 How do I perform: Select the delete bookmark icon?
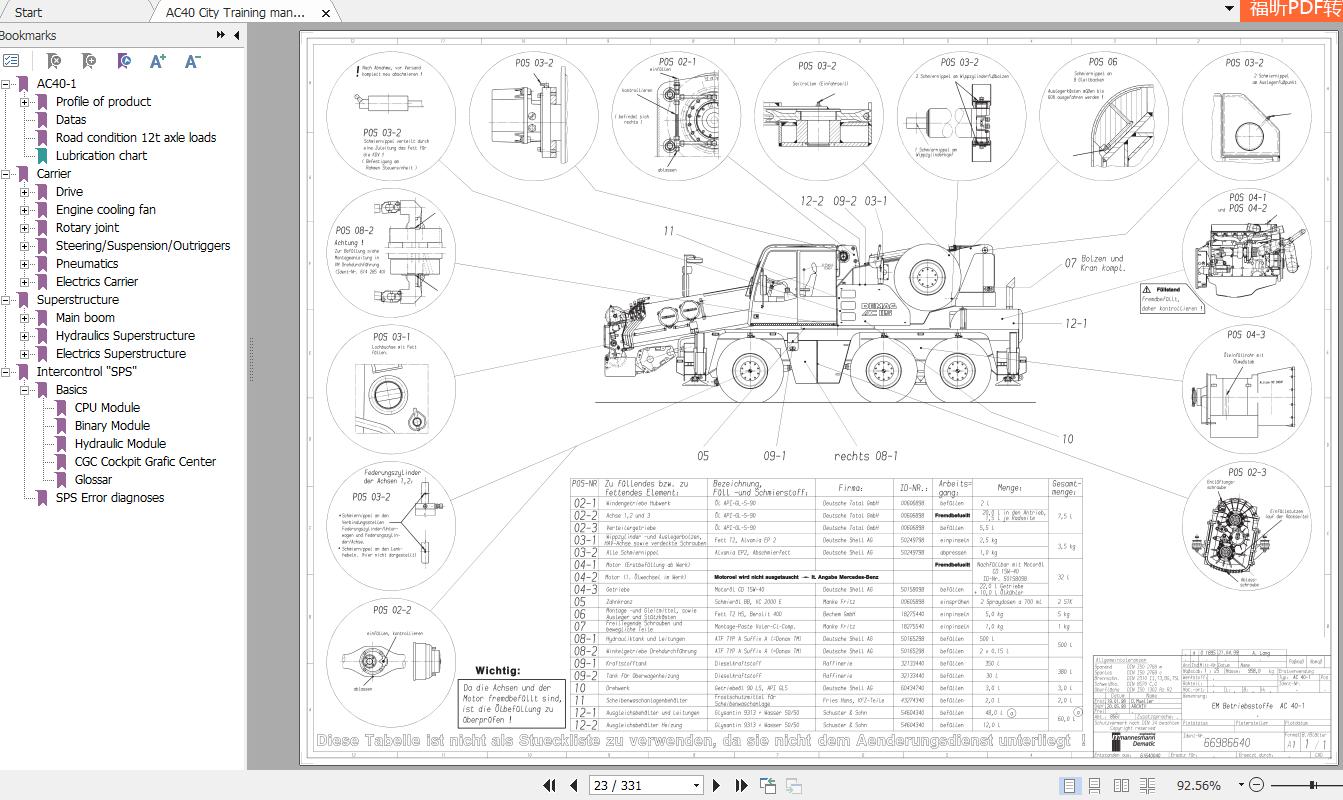(x=53, y=61)
